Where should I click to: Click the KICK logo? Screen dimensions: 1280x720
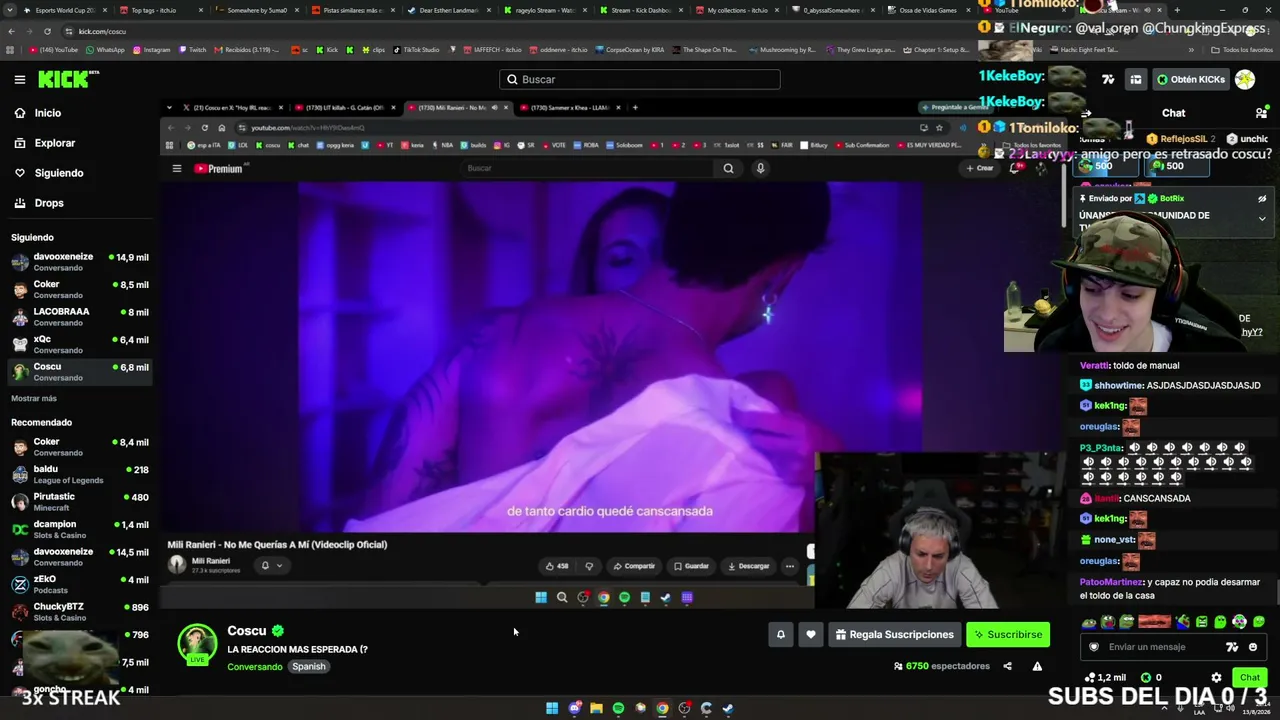[69, 79]
